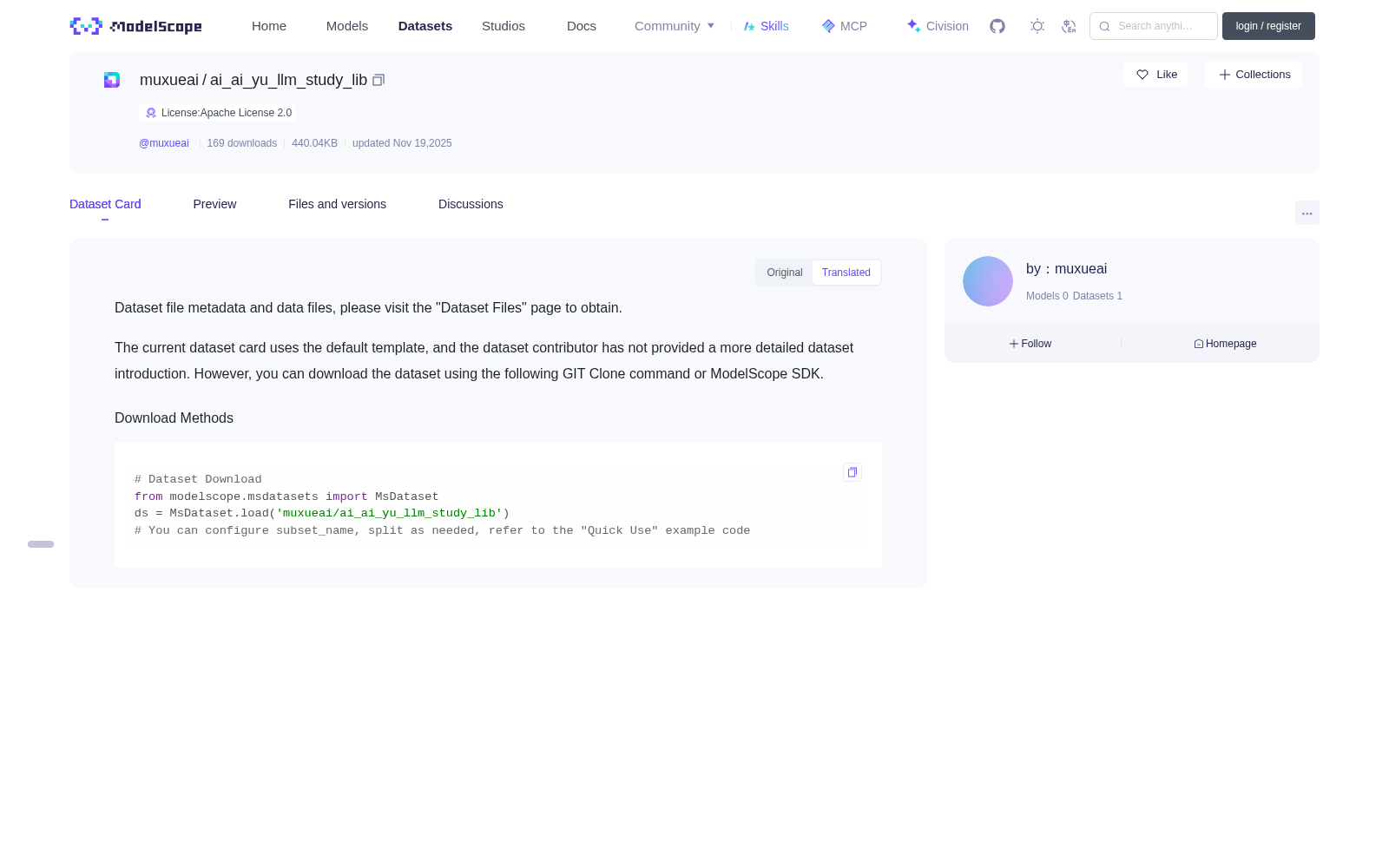The image size is (1389, 868).
Task: Switch to Original text view
Action: coord(785,273)
